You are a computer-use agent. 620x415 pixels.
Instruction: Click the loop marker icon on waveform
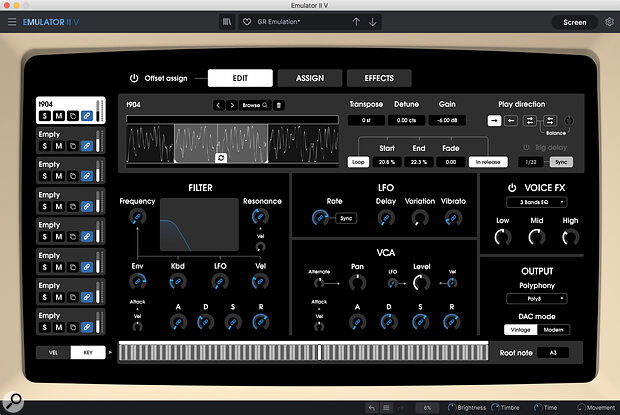[221, 158]
